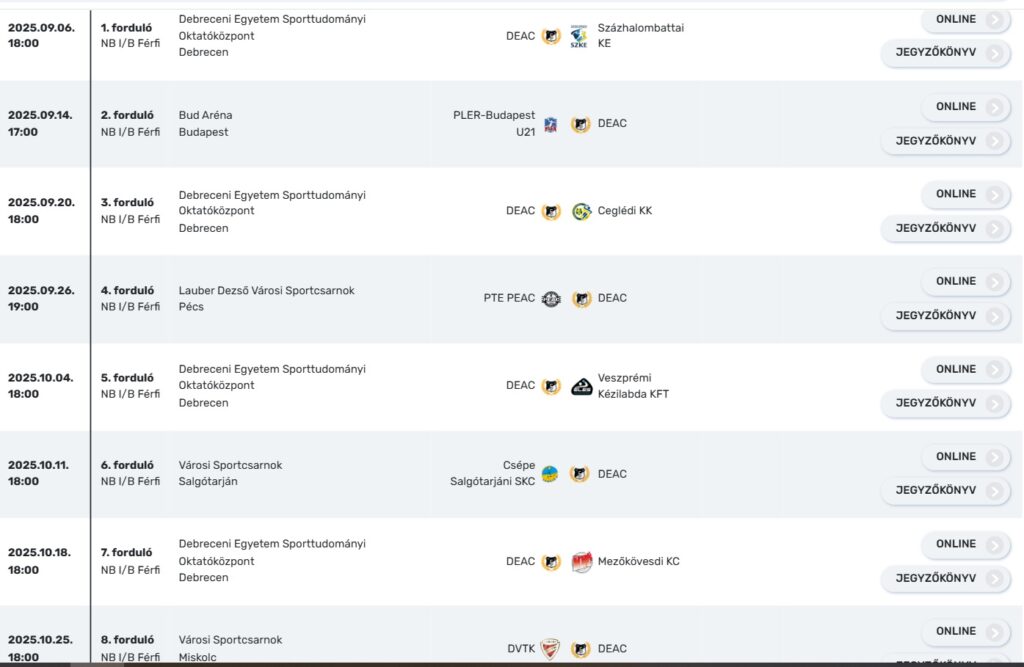The image size is (1024, 667).
Task: Click DEAC logo in the 1. forduló row
Action: click(x=551, y=36)
